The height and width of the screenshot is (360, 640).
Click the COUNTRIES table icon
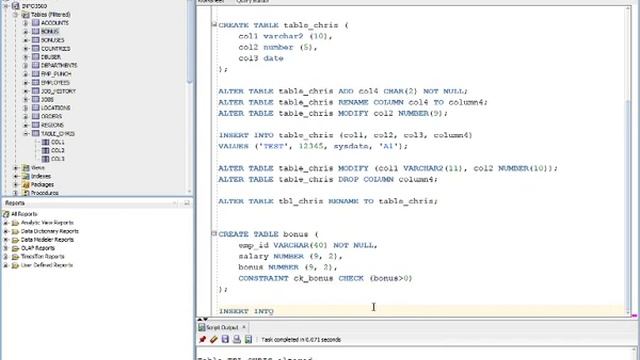tap(36, 49)
